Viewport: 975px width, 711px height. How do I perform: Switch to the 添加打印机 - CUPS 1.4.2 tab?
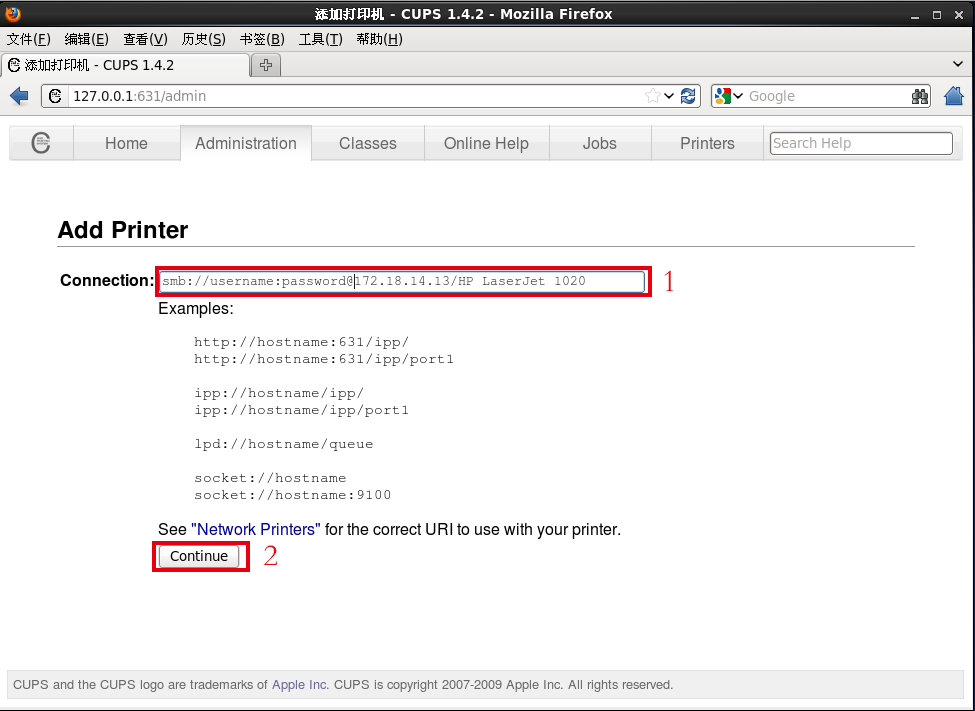[126, 65]
